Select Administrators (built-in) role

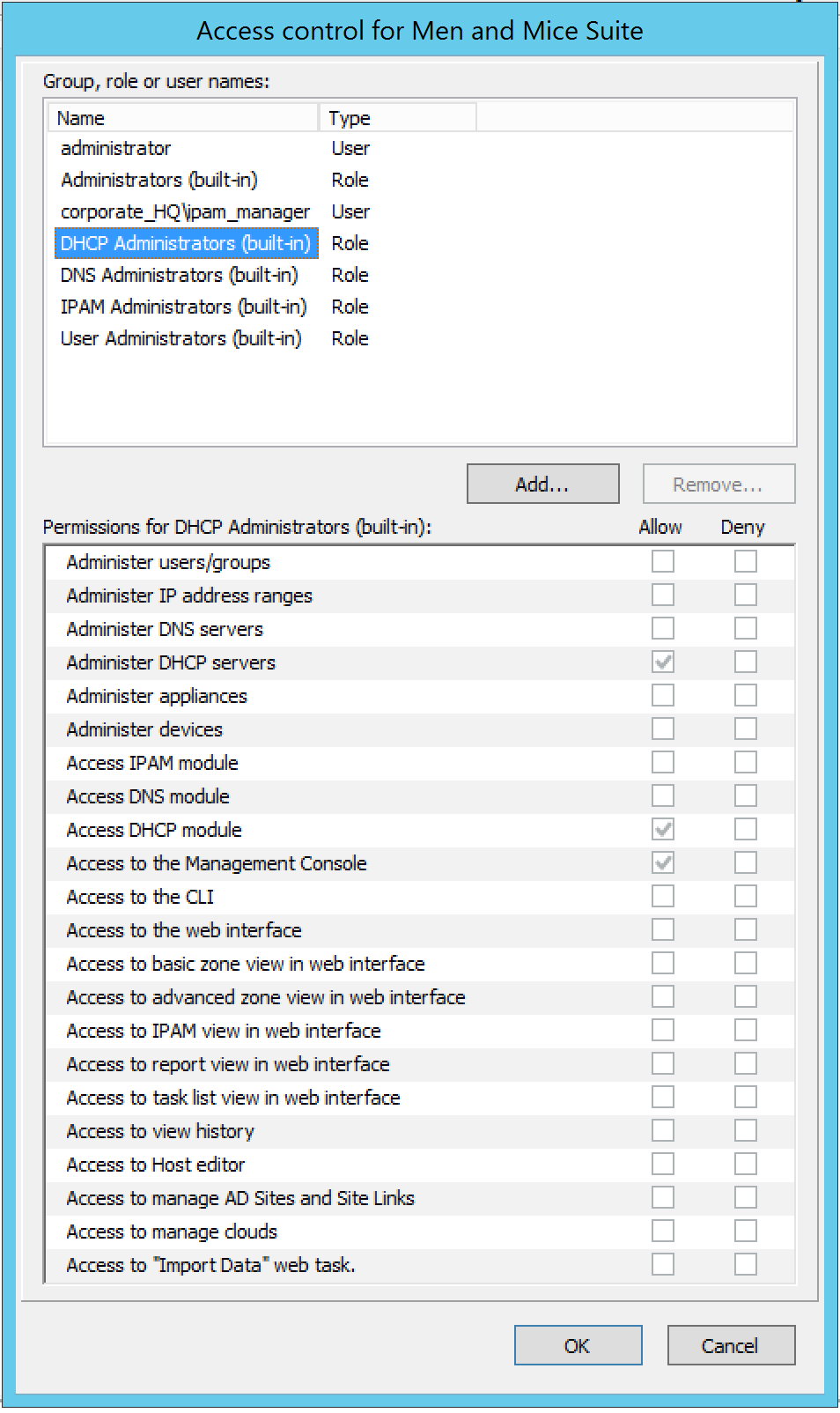point(158,180)
